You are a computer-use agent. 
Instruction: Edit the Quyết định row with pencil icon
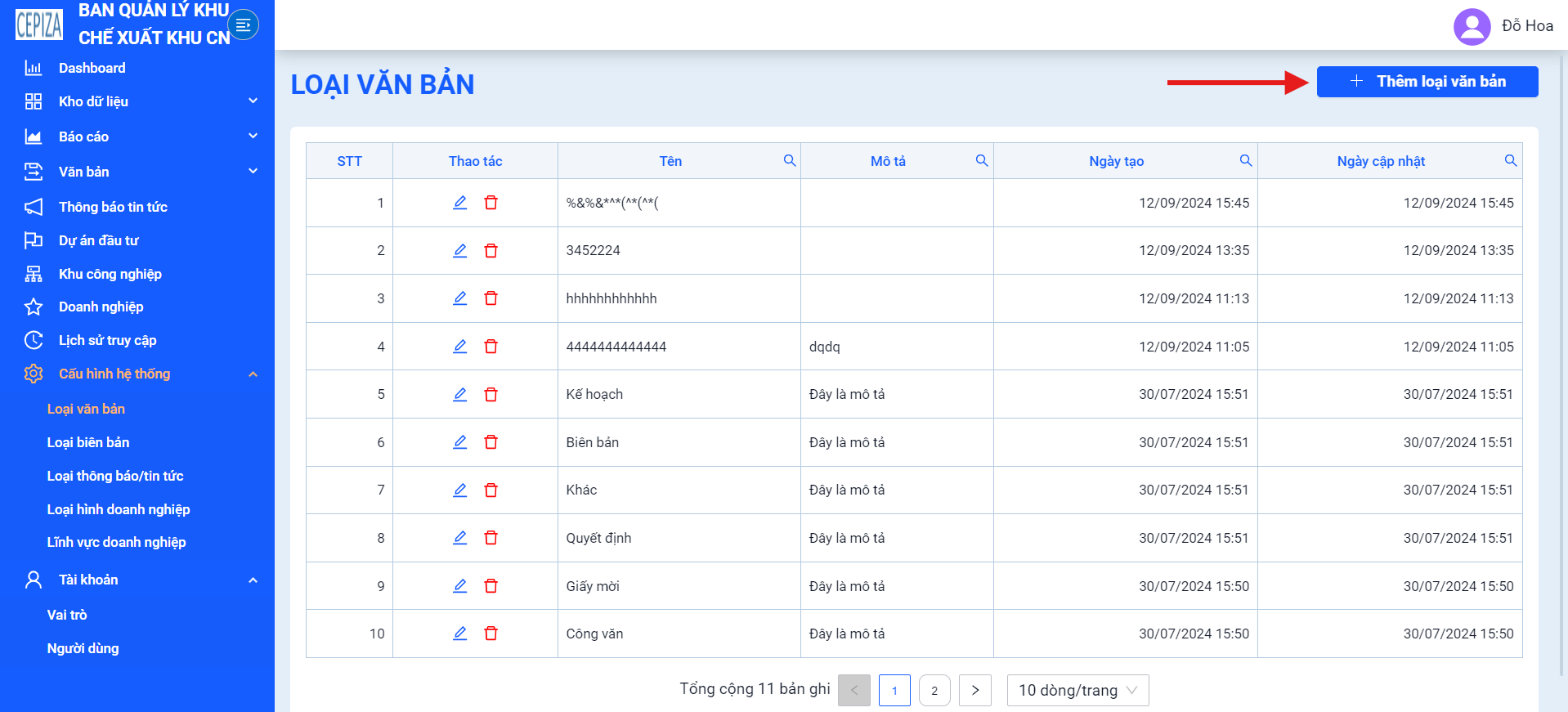(x=460, y=538)
